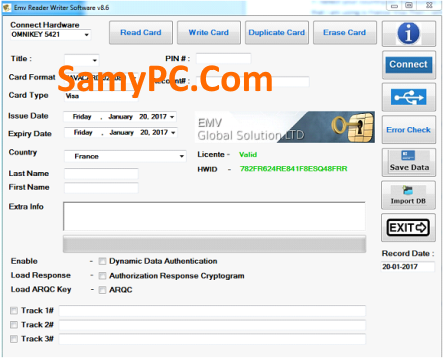
Task: Click the Track 3# text field
Action: click(x=212, y=339)
